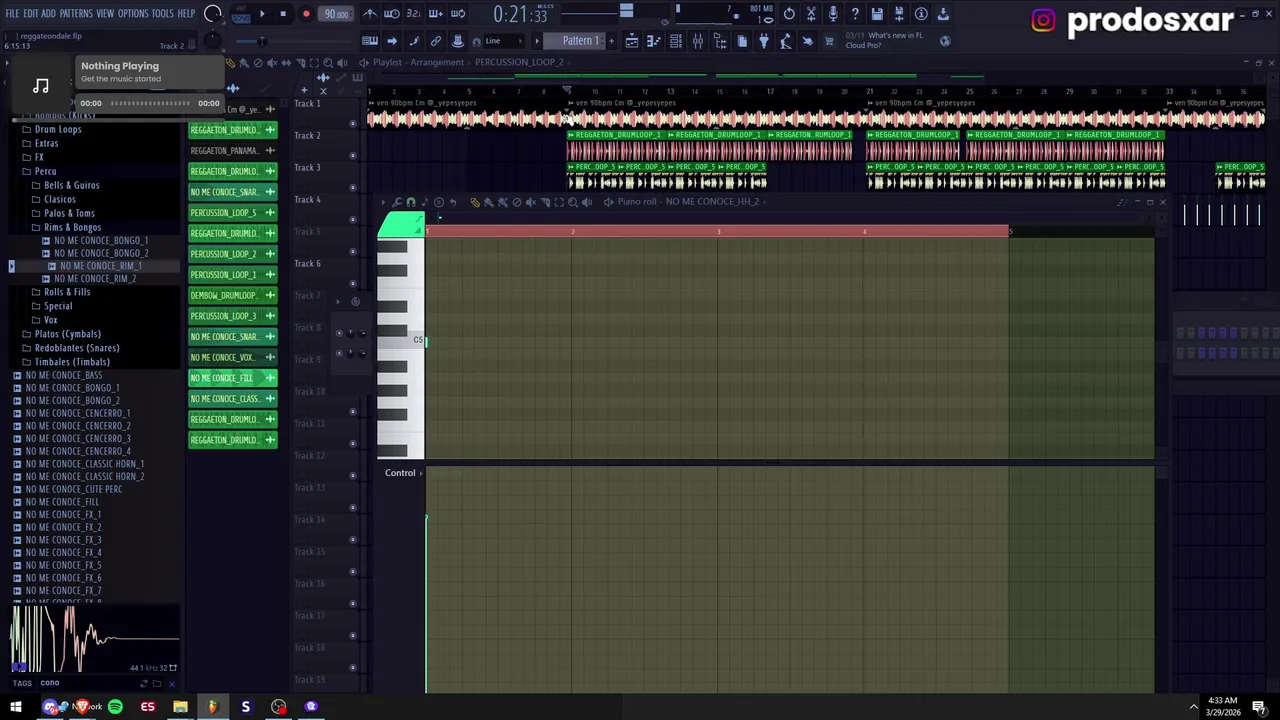Image resolution: width=1280 pixels, height=720 pixels.
Task: Open the TOOLS menu
Action: (163, 14)
